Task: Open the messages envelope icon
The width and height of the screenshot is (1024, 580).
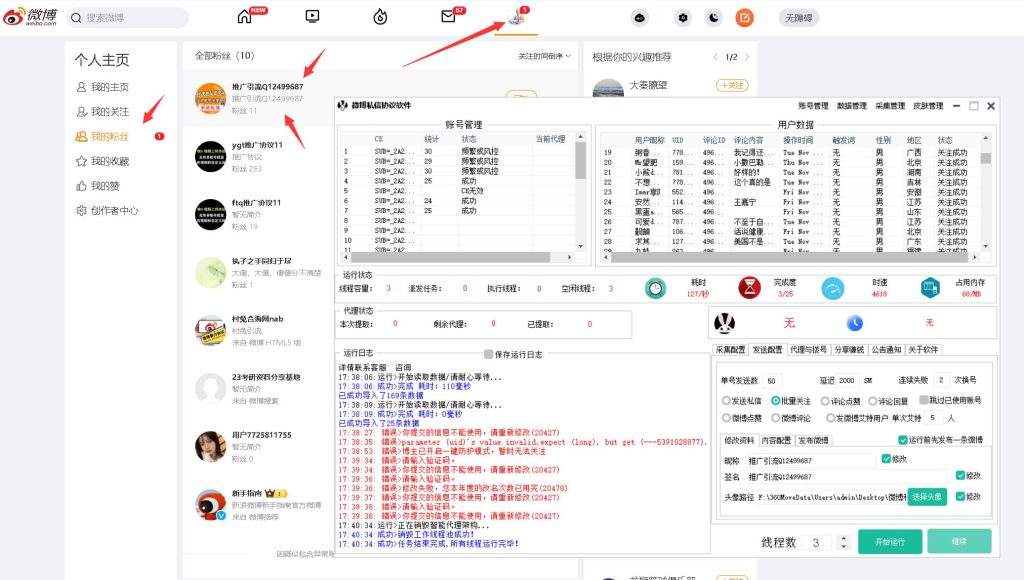Action: pyautogui.click(x=448, y=17)
